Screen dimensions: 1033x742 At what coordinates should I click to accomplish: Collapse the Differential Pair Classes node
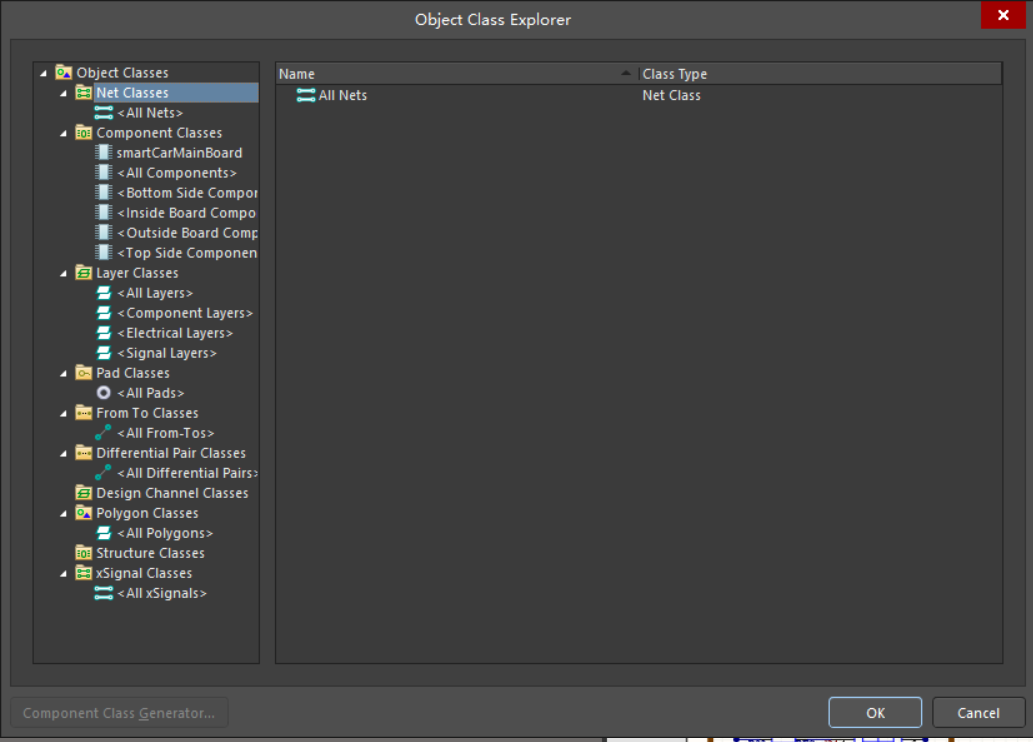(63, 454)
